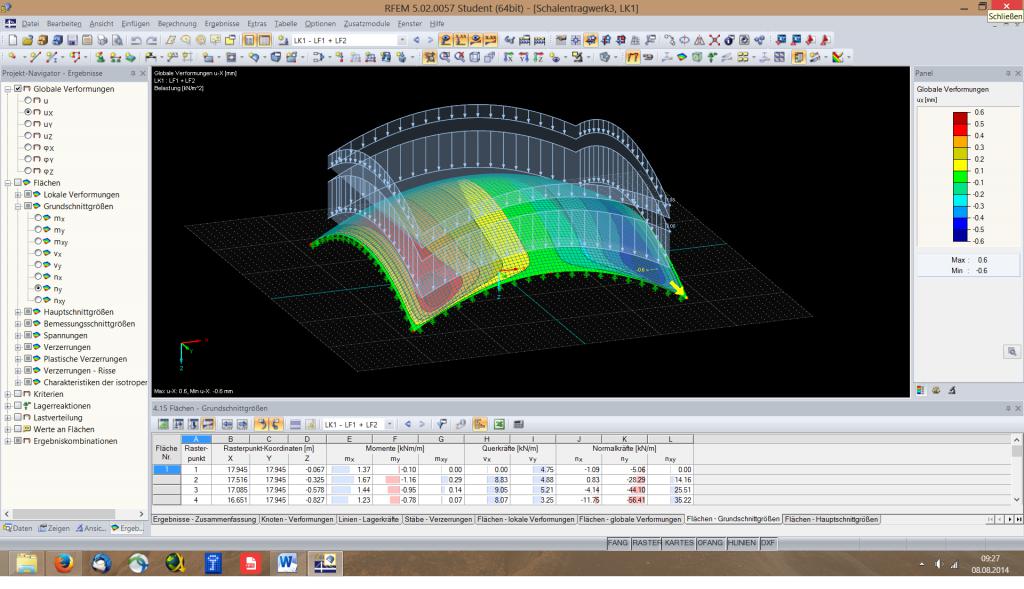Click the results table vertical scrollbar
The width and height of the screenshot is (1024, 589).
pyautogui.click(x=1016, y=470)
